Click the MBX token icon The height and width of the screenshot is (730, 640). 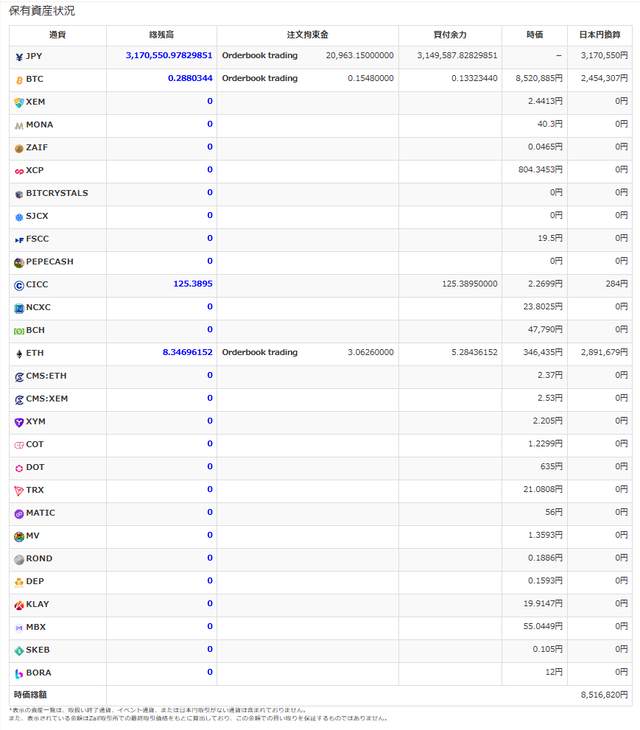click(19, 628)
